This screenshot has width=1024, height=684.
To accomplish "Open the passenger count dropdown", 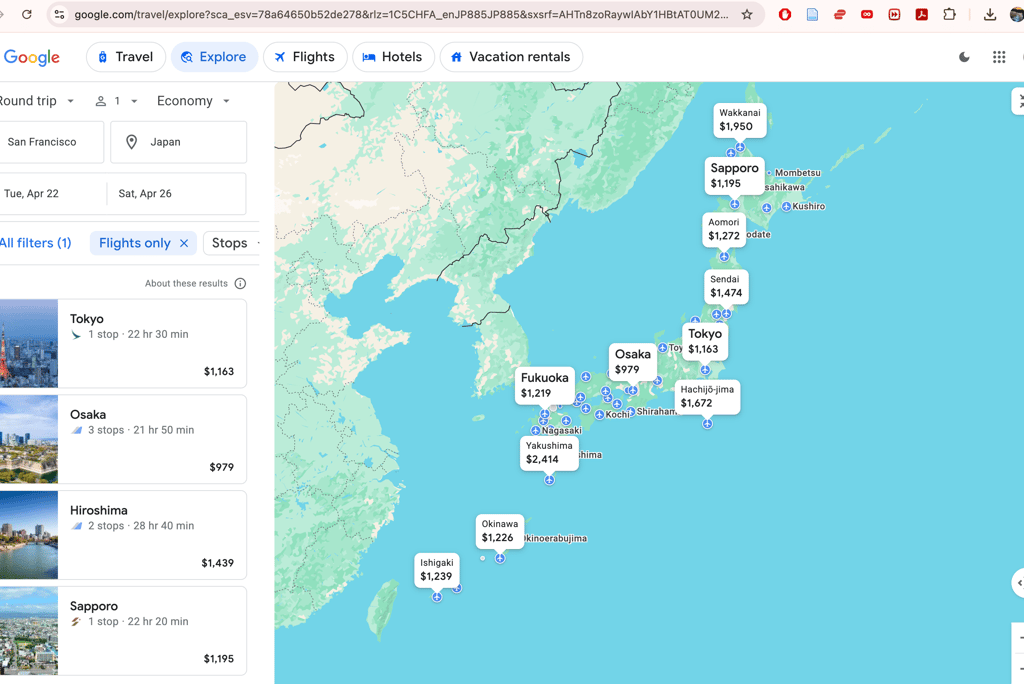I will coord(116,101).
